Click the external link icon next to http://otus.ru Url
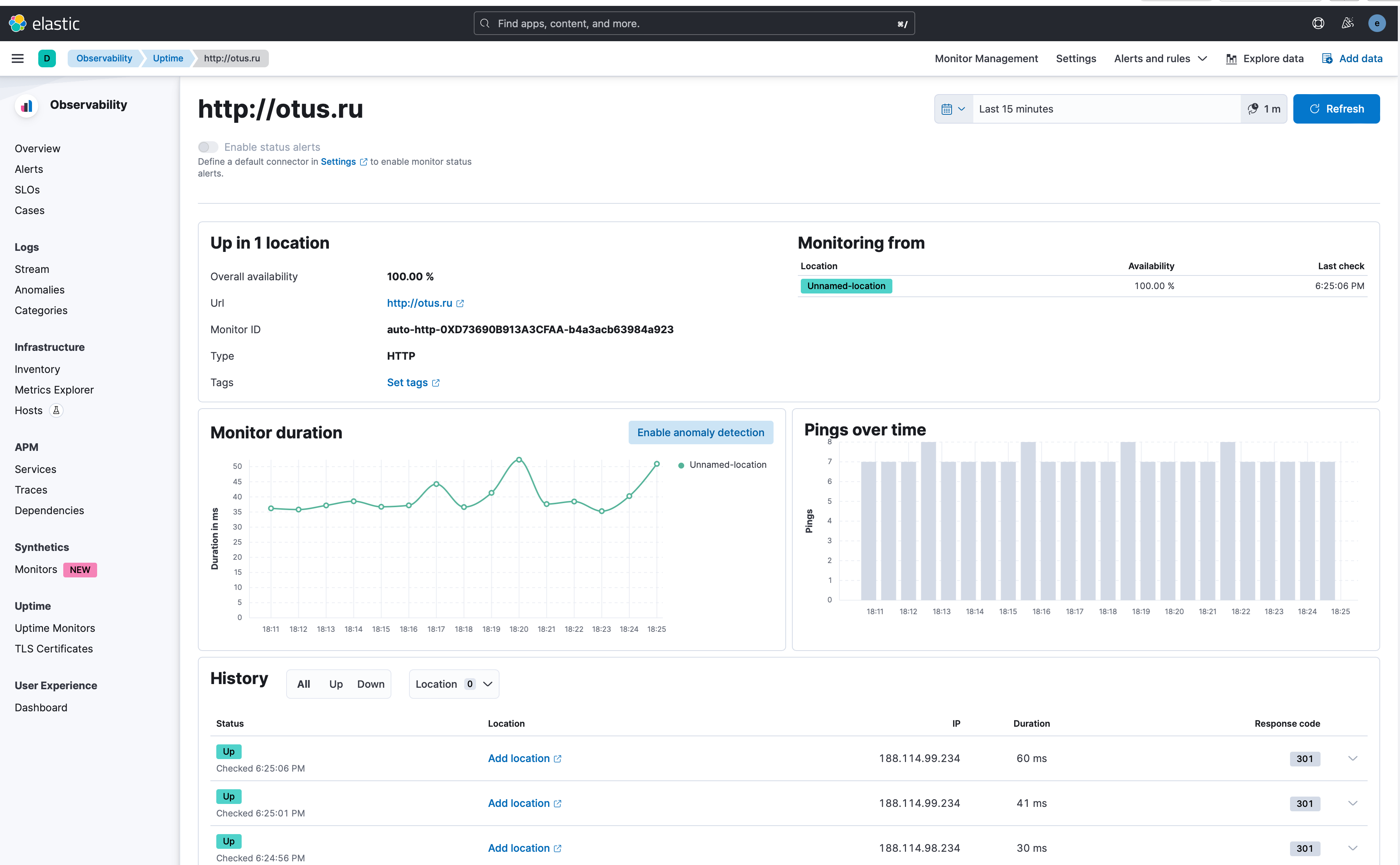The width and height of the screenshot is (1400, 865). (460, 303)
